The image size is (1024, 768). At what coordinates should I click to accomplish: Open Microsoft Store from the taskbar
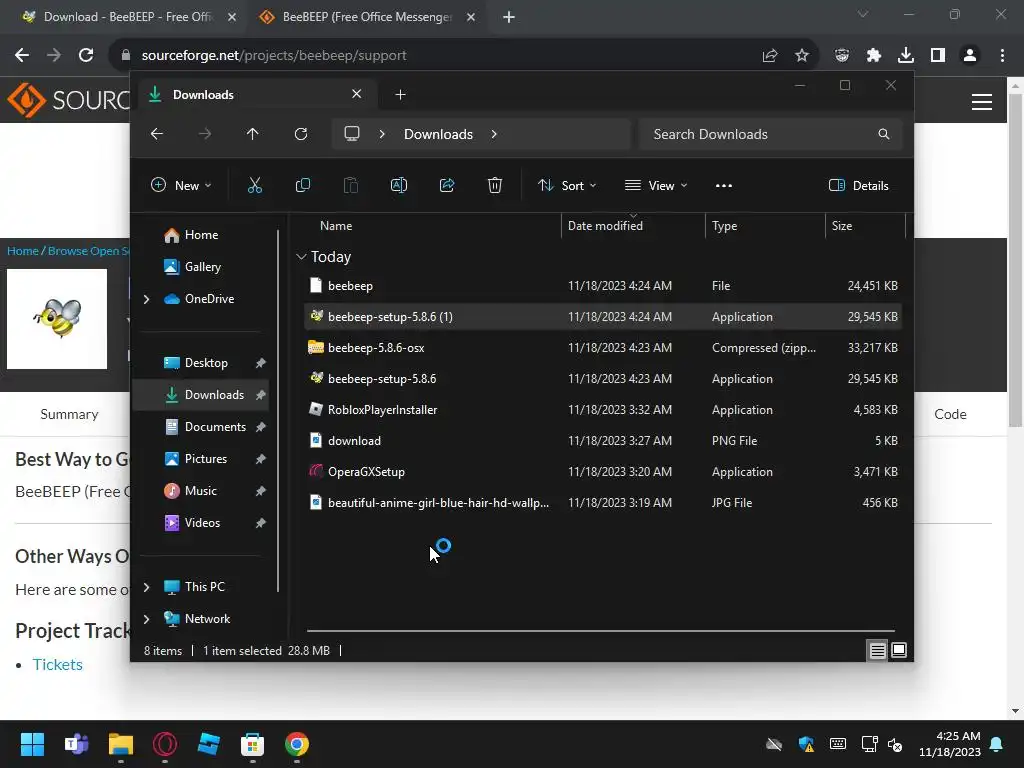coord(252,744)
